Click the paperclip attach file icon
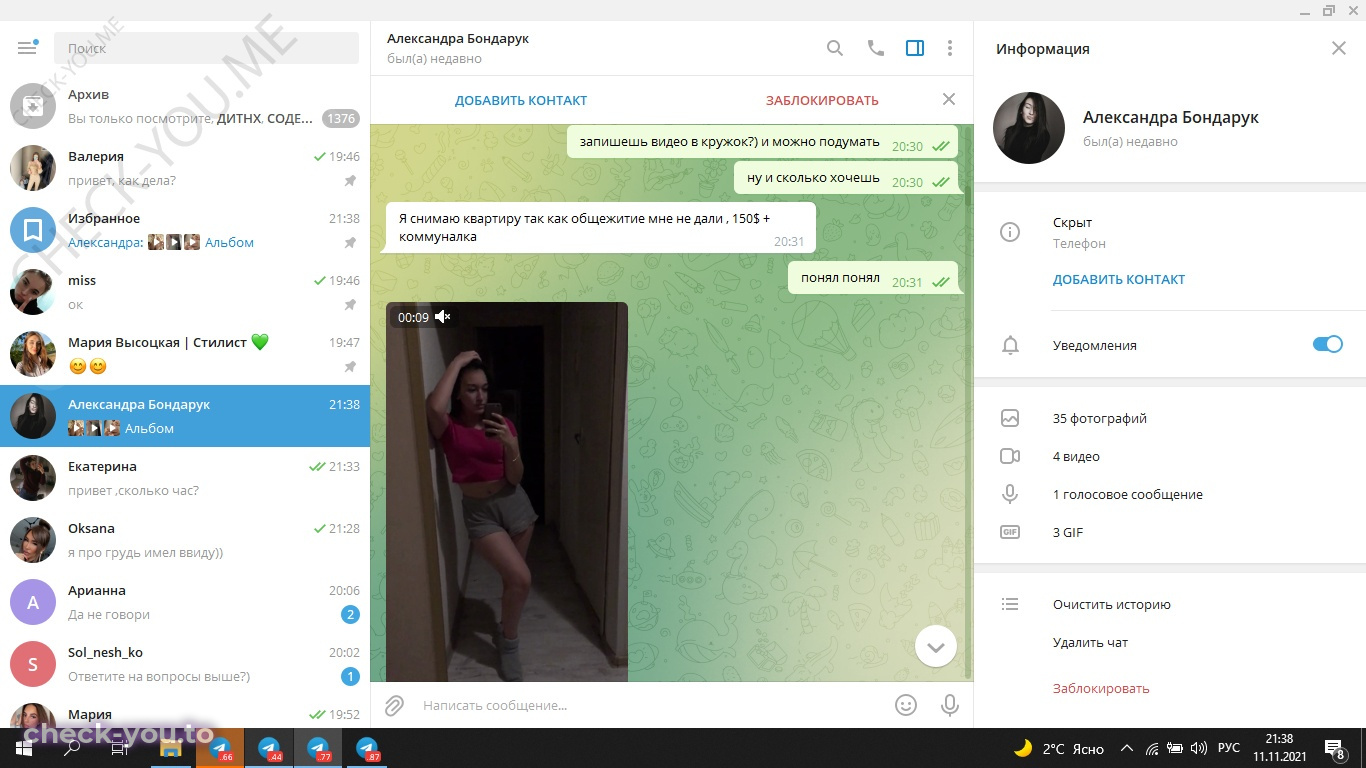The width and height of the screenshot is (1366, 768). tap(395, 706)
